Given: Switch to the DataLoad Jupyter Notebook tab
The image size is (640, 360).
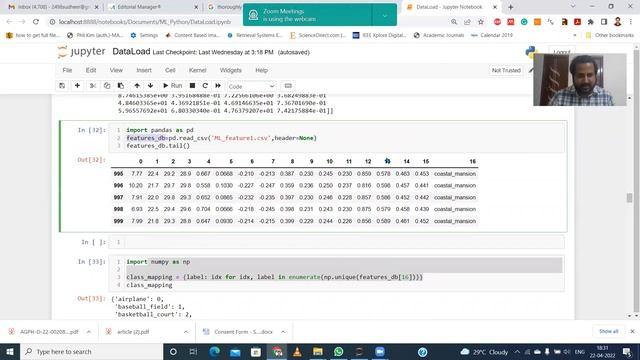Looking at the screenshot, I should (x=451, y=7).
